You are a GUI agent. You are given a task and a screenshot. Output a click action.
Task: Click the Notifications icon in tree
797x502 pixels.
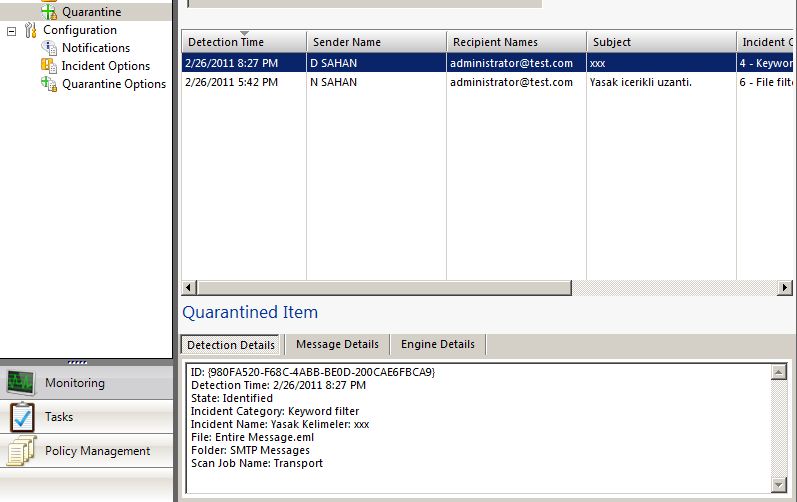(49, 48)
